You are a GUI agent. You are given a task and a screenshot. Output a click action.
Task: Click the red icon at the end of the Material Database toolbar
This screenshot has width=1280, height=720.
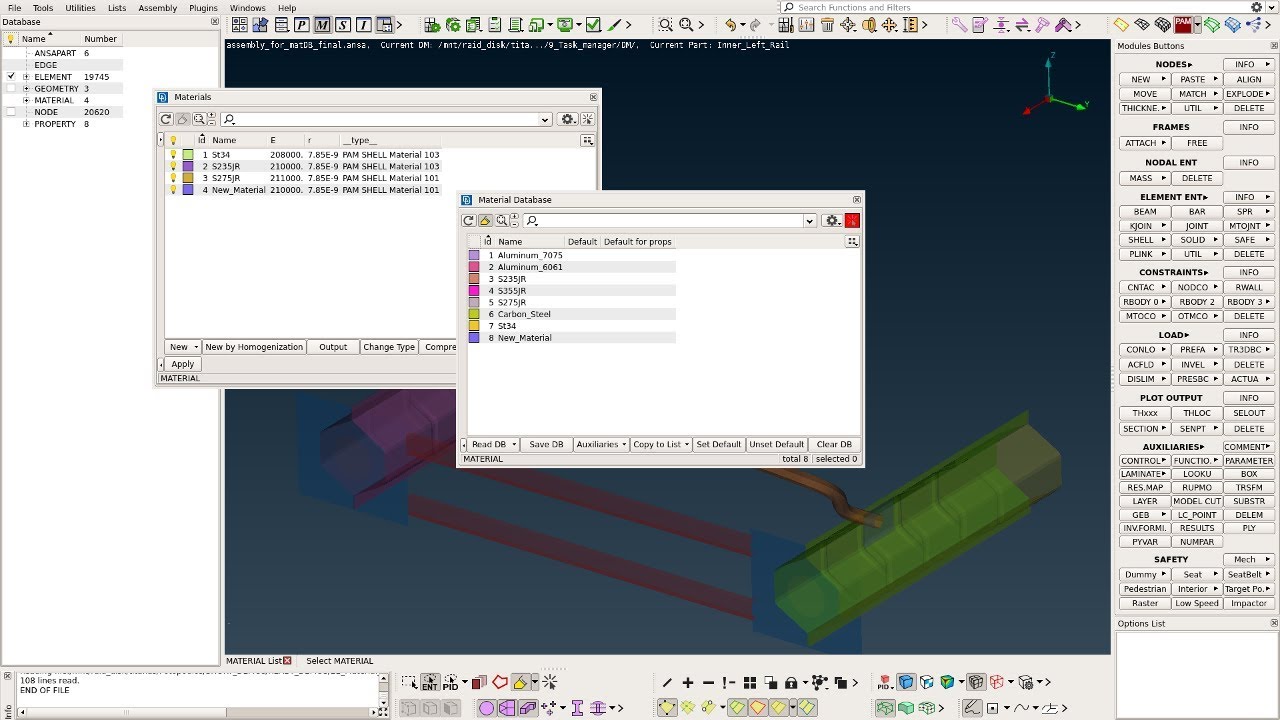[852, 221]
